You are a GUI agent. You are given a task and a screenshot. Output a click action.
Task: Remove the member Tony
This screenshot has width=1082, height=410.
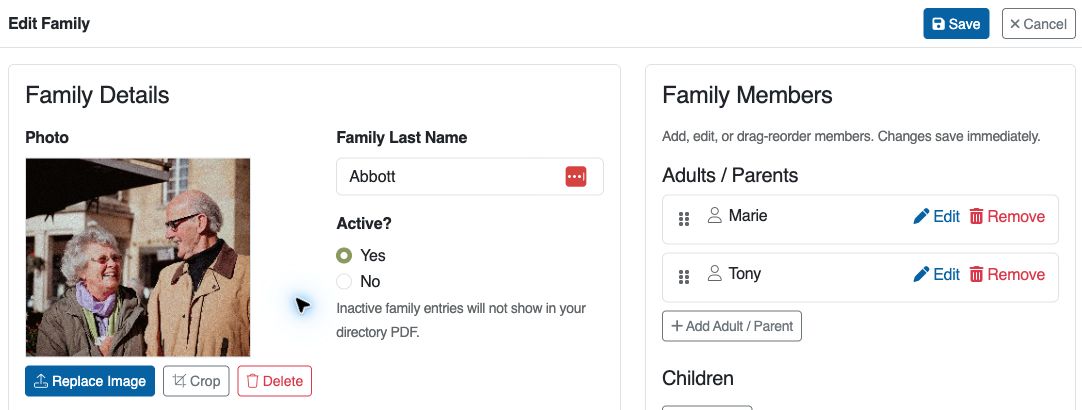pos(1007,275)
